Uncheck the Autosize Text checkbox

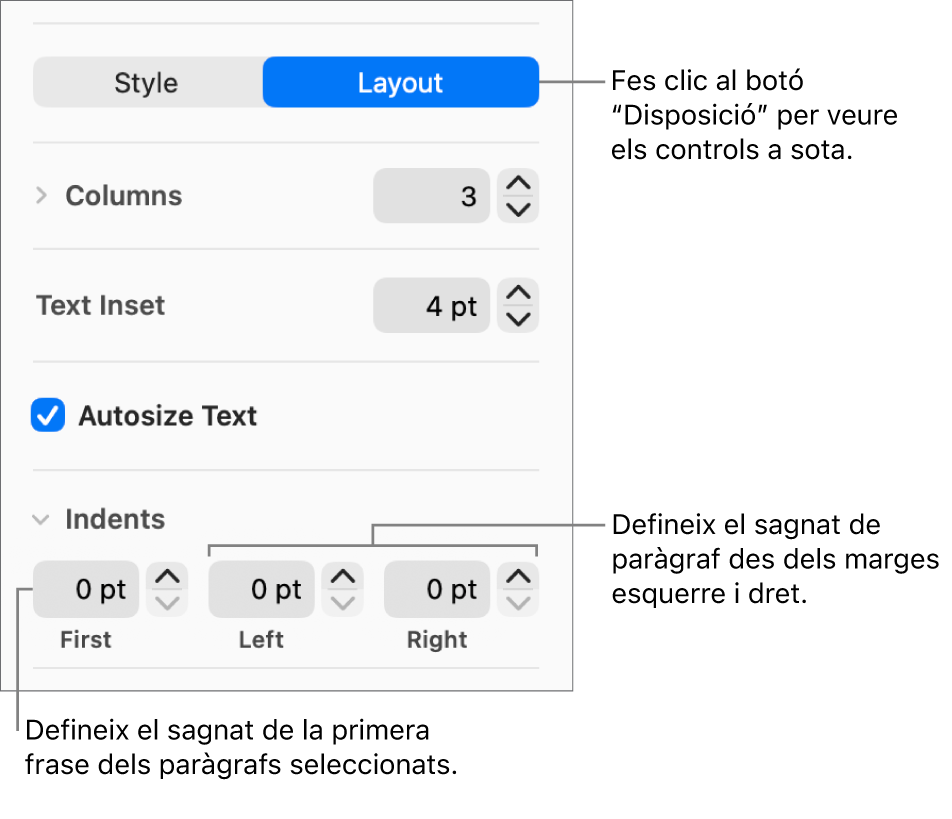(x=48, y=416)
